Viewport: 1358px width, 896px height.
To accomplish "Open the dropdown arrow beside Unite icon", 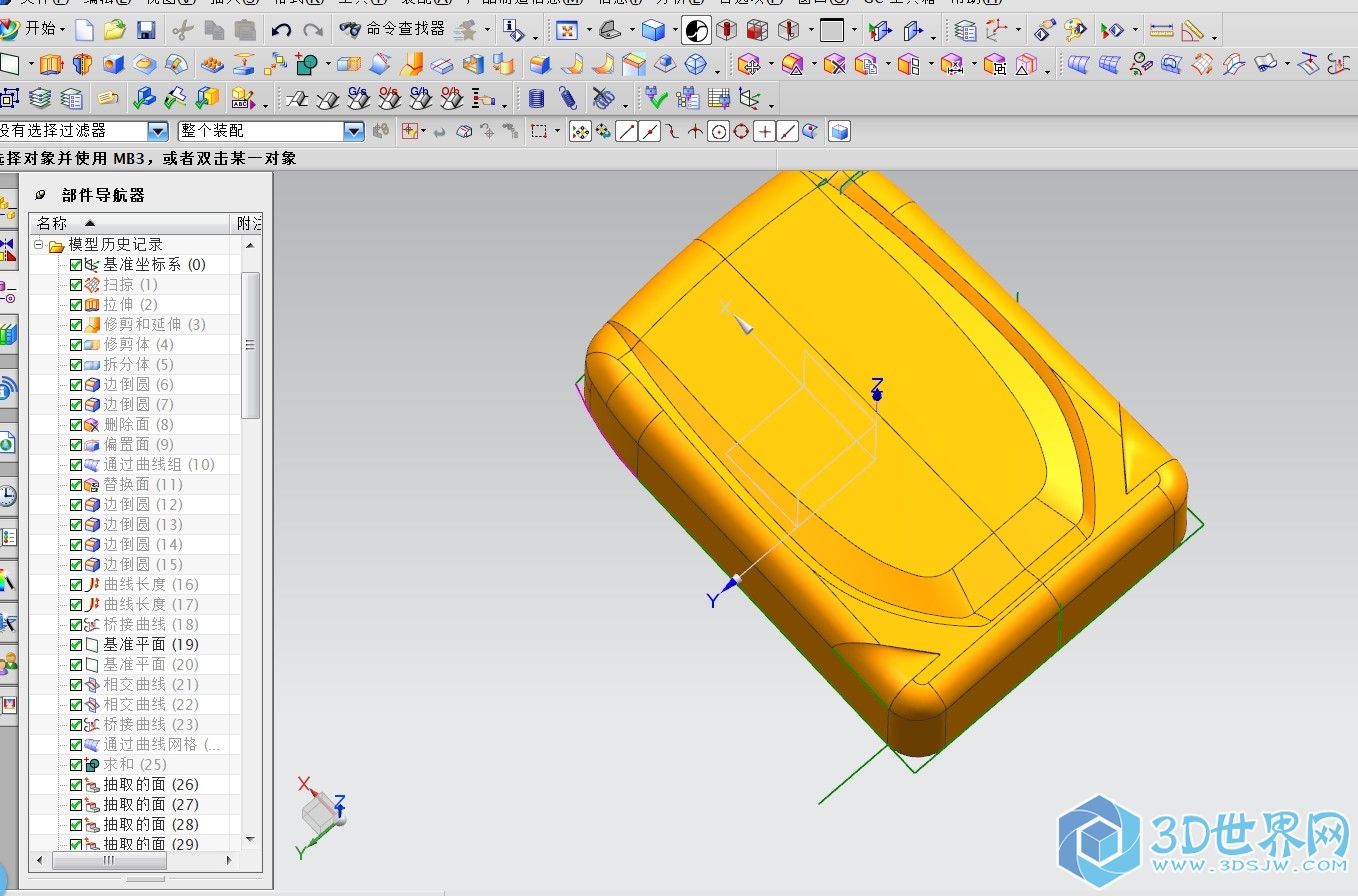I will coord(326,66).
